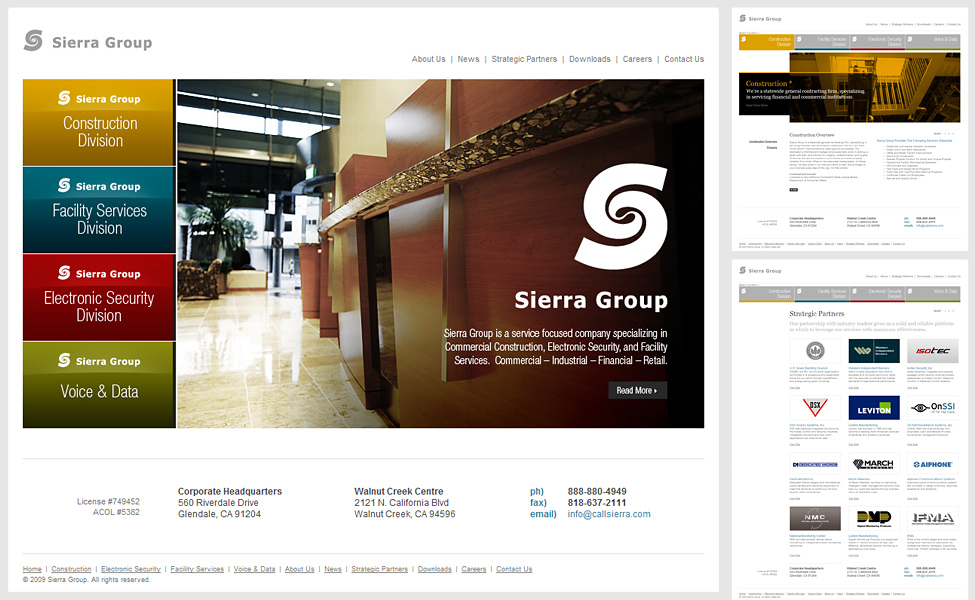The height and width of the screenshot is (600, 975).
Task: Click the License #749452 text in main footer
Action: [x=108, y=501]
